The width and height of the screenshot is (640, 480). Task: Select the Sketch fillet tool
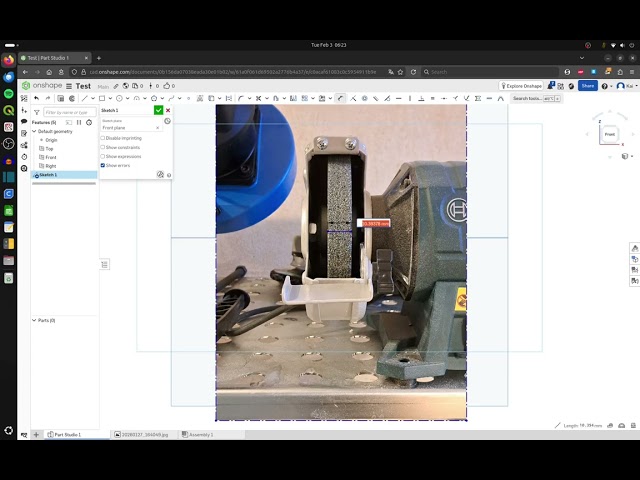241,98
